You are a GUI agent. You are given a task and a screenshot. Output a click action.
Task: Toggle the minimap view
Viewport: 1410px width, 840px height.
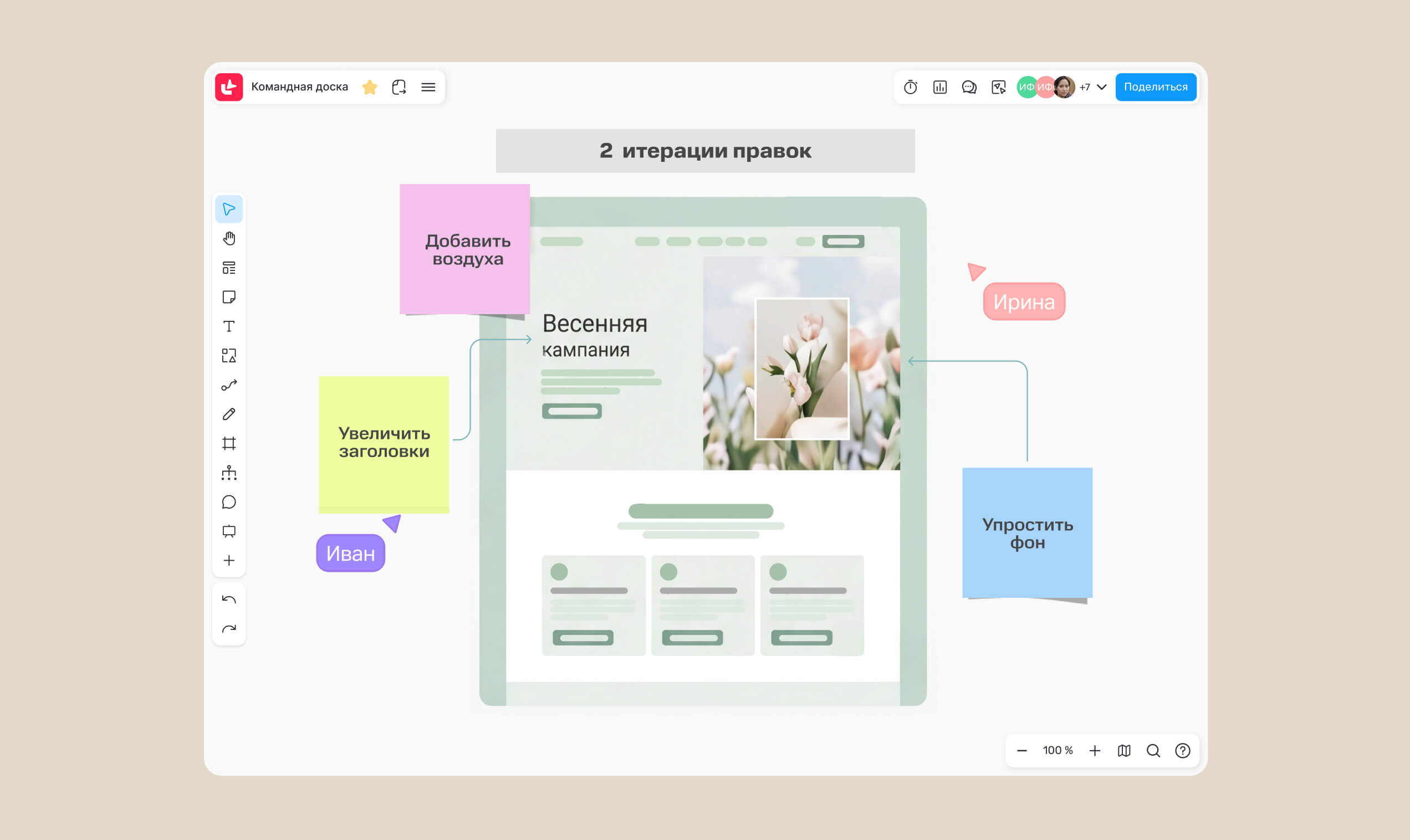[1124, 751]
